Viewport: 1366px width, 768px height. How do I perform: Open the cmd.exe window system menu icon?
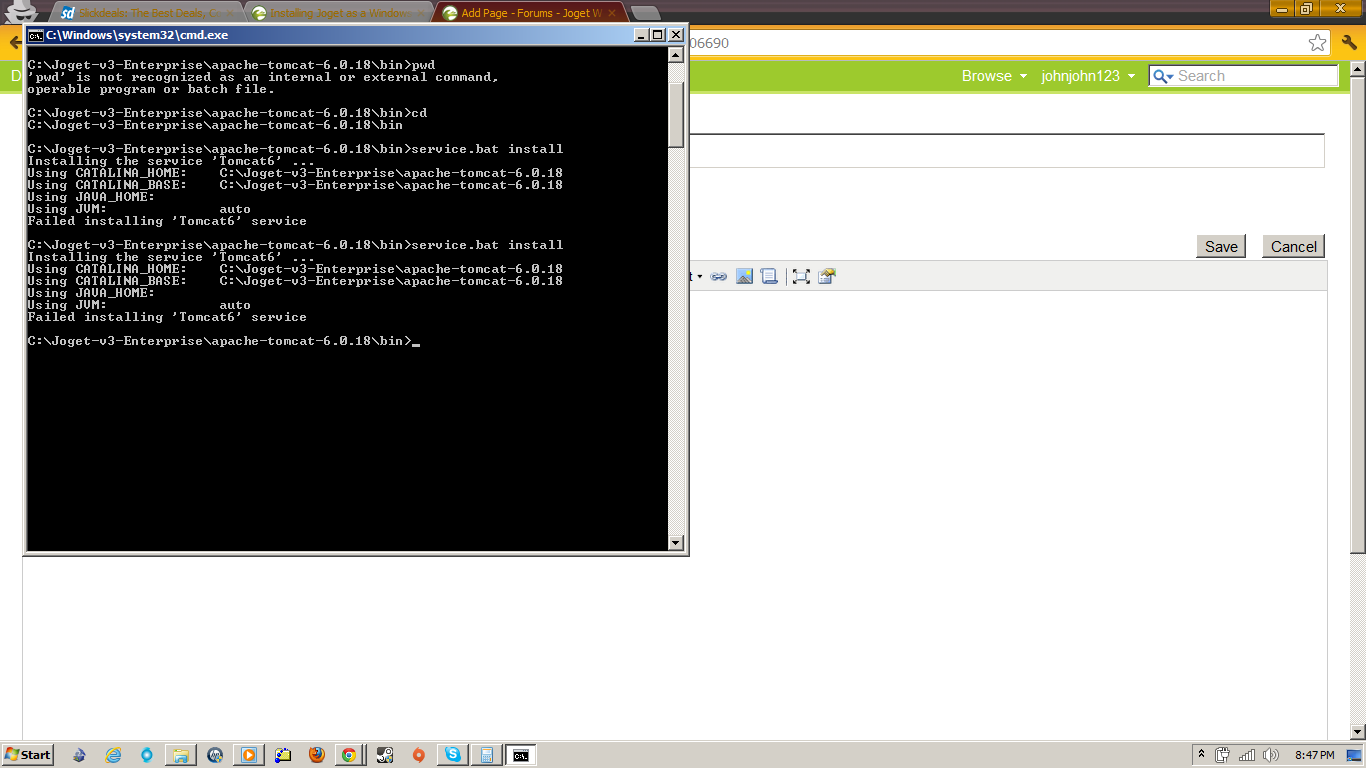[35, 34]
